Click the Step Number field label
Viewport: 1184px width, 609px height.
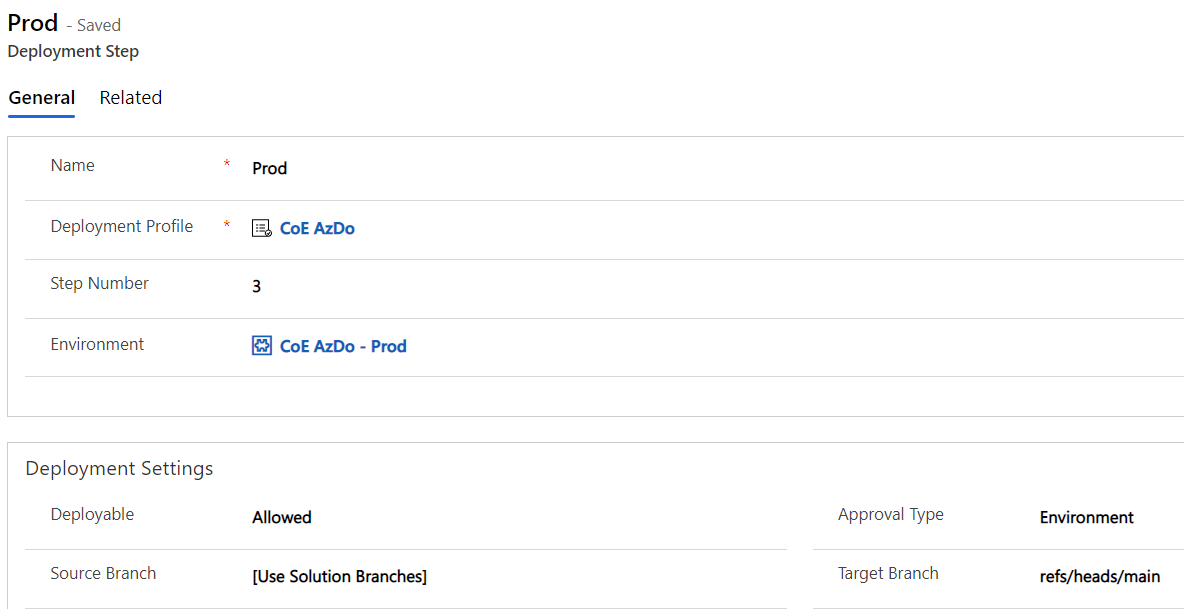[x=99, y=283]
